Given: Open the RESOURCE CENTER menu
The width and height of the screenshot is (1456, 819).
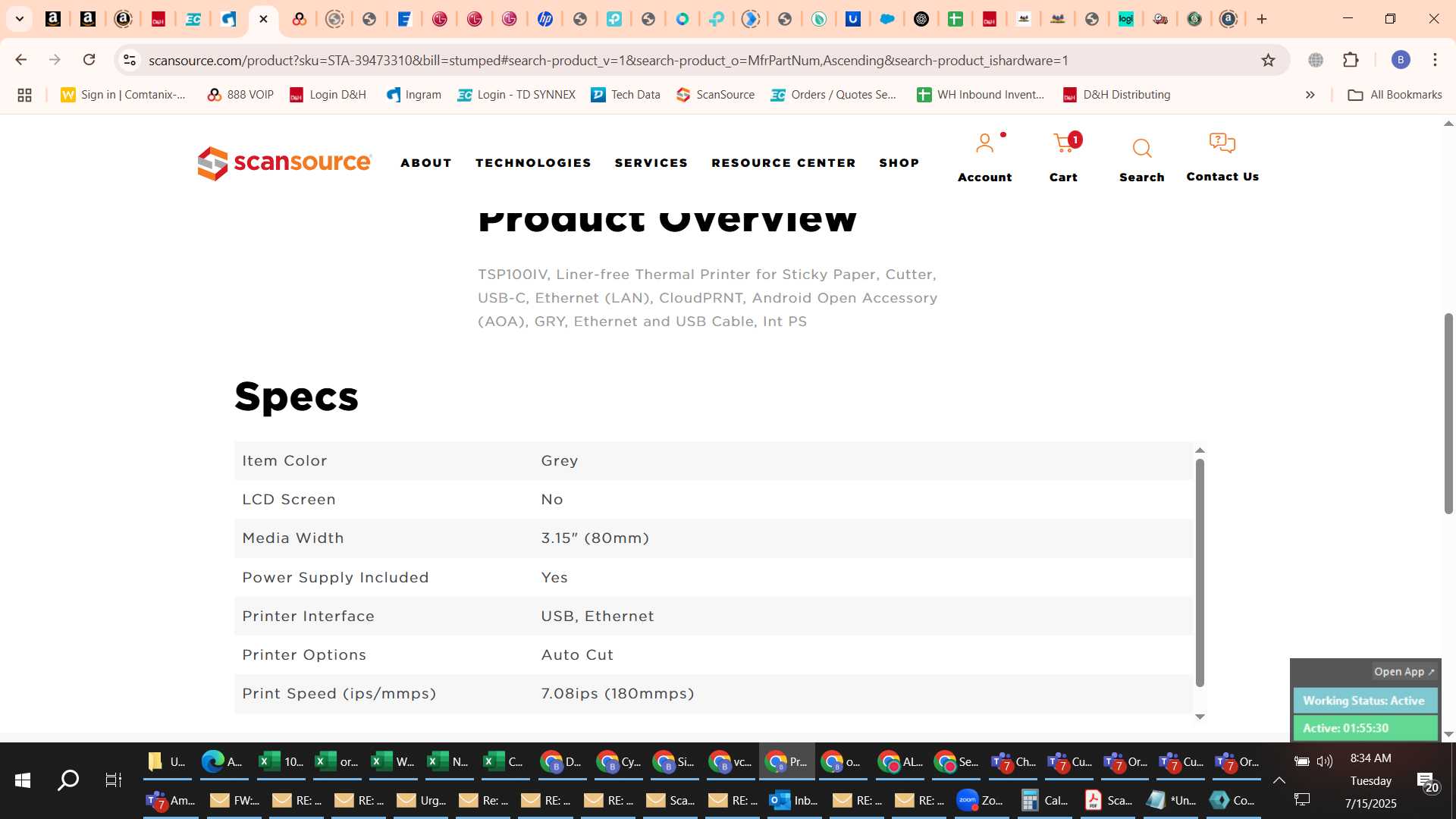Looking at the screenshot, I should (783, 163).
